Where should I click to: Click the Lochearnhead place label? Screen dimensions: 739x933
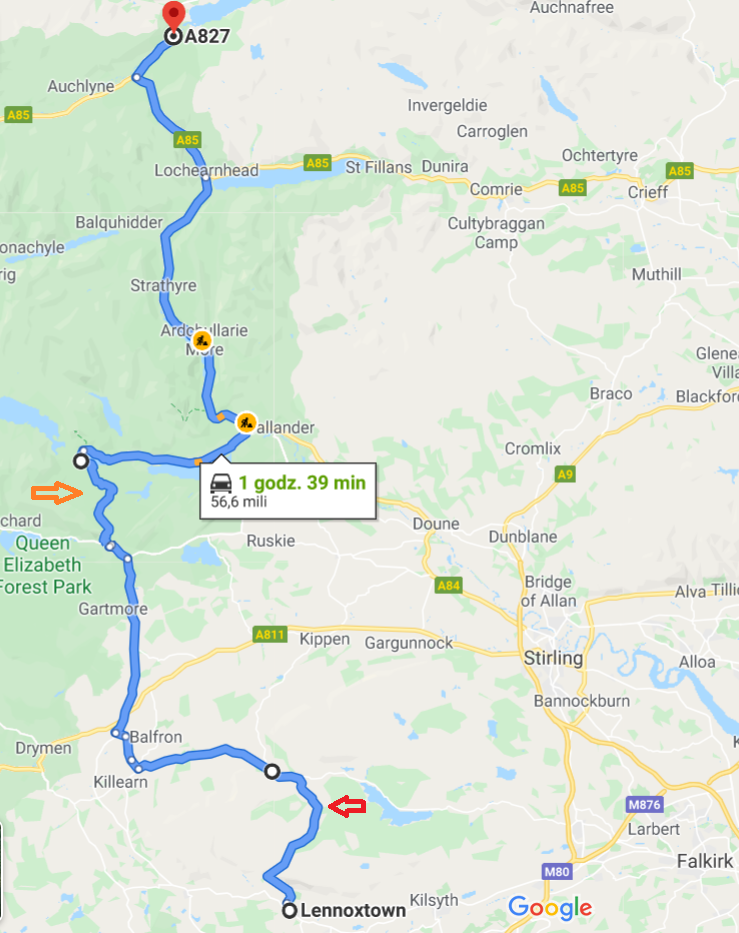206,170
